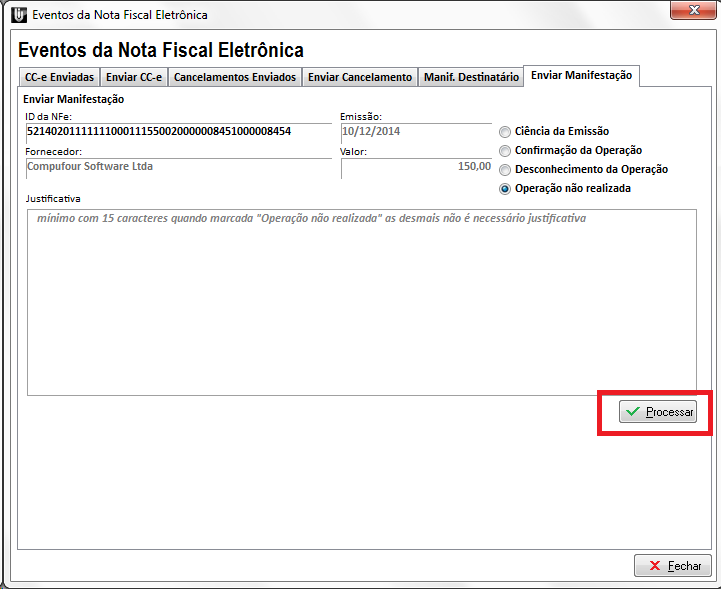Select Desconhecimento da Operação radio button
The height and width of the screenshot is (589, 721).
(x=505, y=170)
